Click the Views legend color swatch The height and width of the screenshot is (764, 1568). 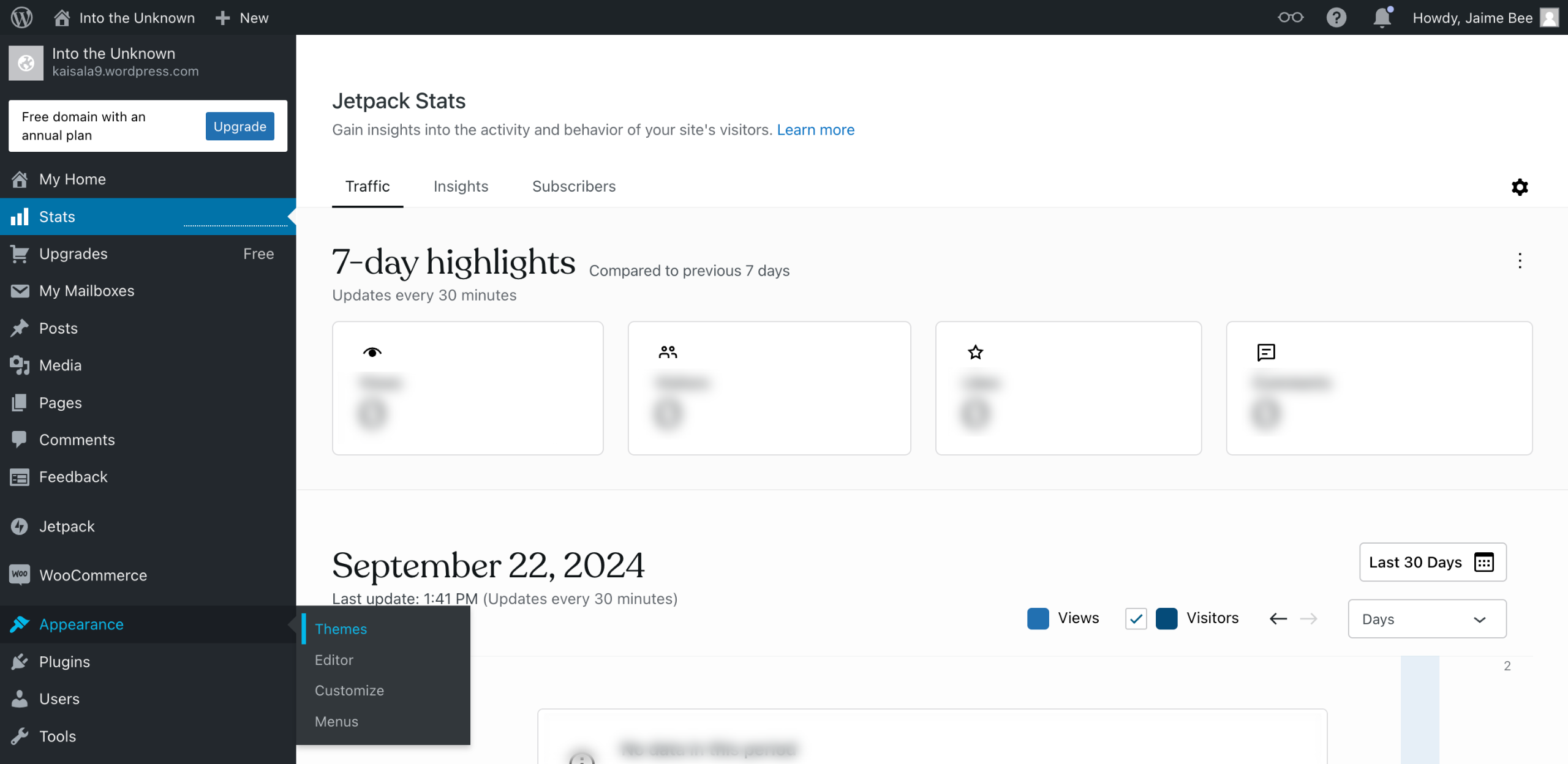tap(1038, 618)
